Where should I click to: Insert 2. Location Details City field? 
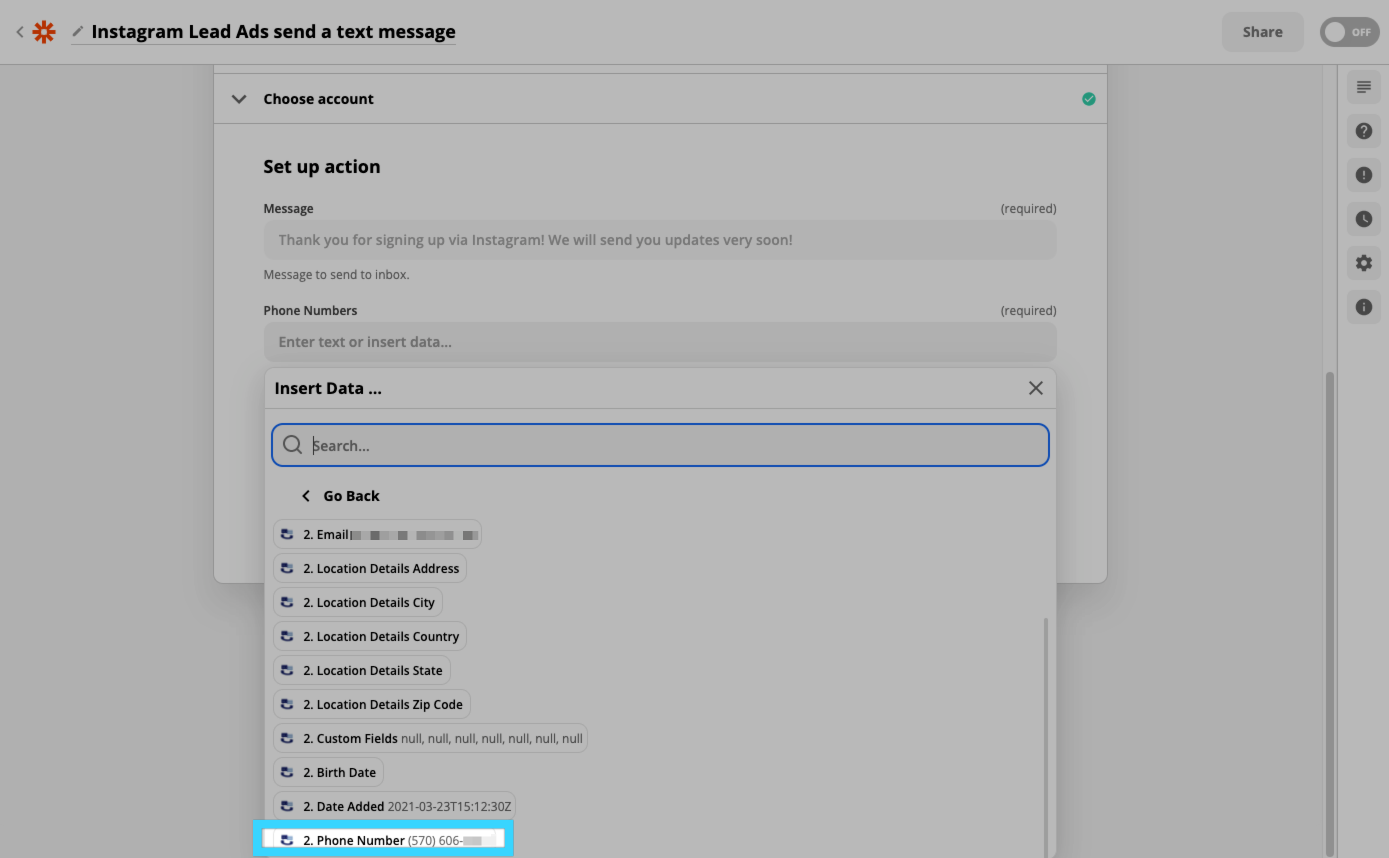[358, 602]
